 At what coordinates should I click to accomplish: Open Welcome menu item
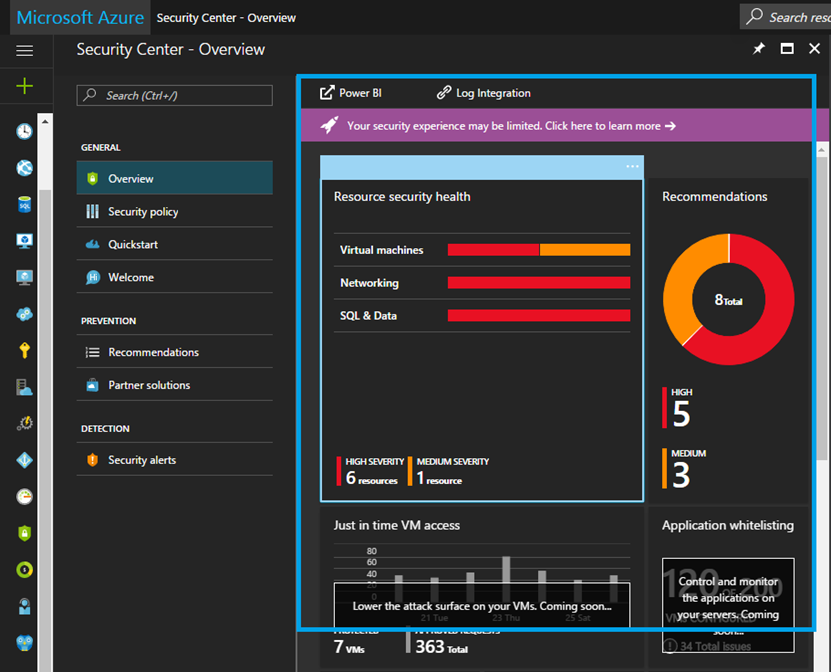pyautogui.click(x=174, y=277)
